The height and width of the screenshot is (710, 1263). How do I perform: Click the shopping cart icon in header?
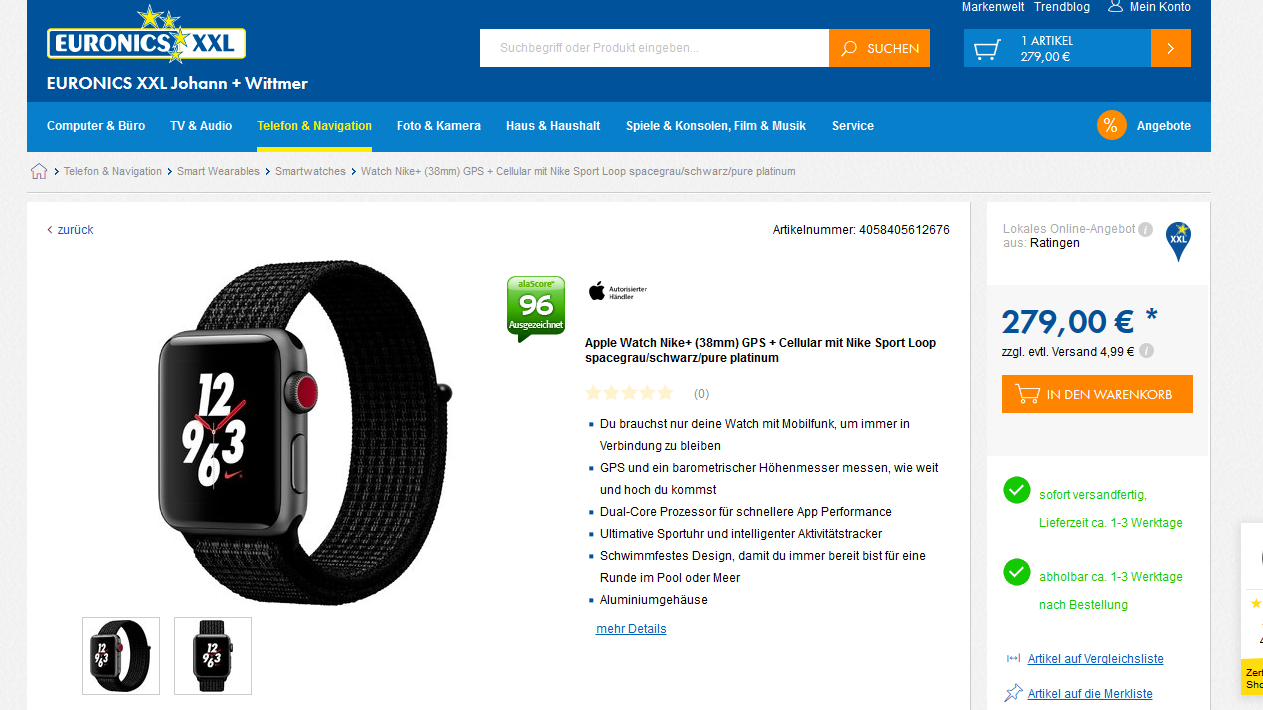[987, 49]
